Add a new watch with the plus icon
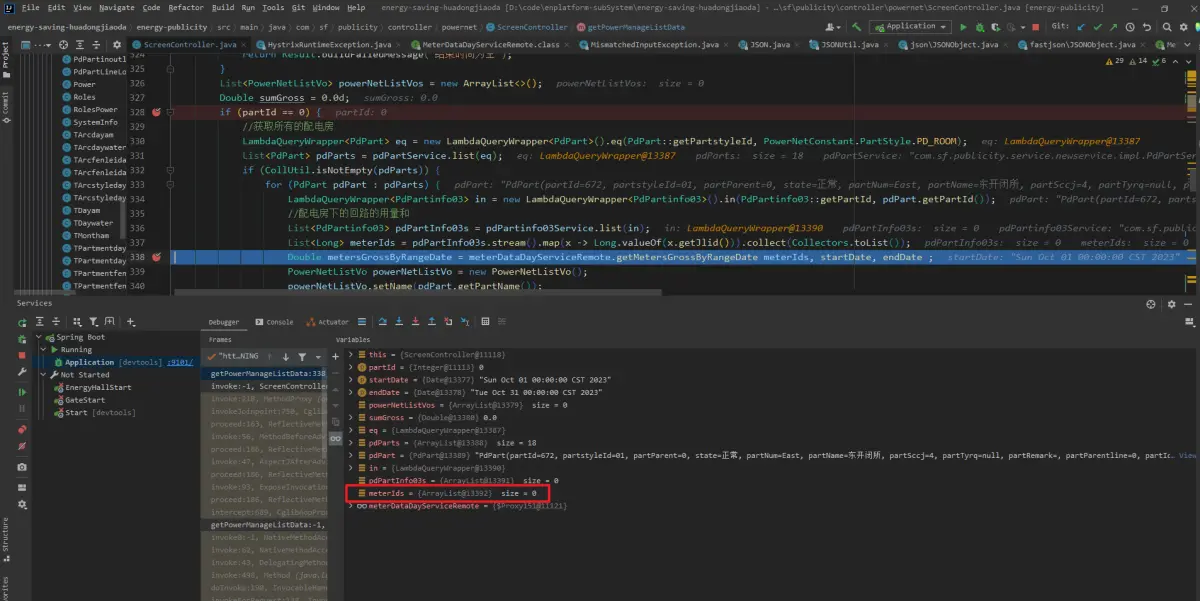 pyautogui.click(x=335, y=356)
